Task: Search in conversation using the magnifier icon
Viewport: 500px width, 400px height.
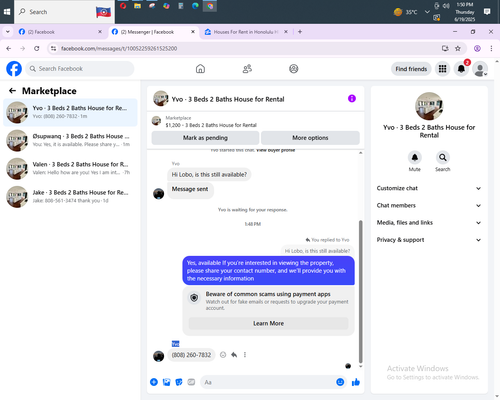Action: [442, 157]
